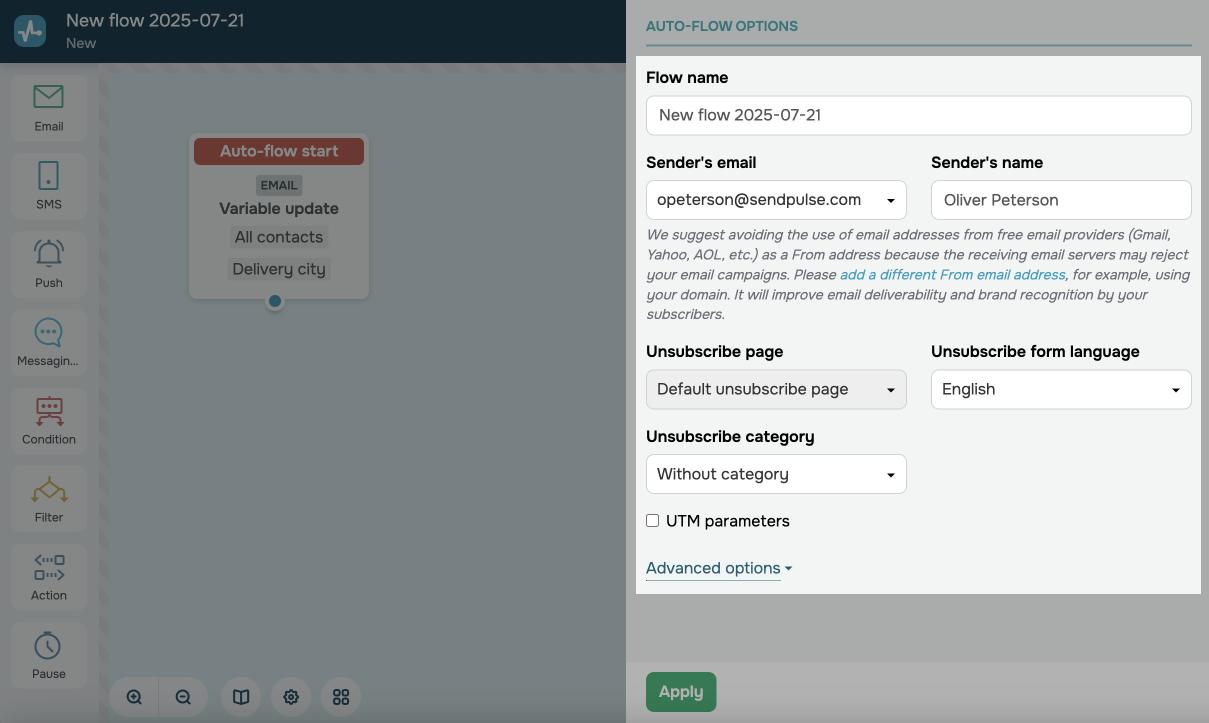Screen dimensions: 1209x723
Task: Enable the UTM parameters checkbox
Action: coord(653,521)
